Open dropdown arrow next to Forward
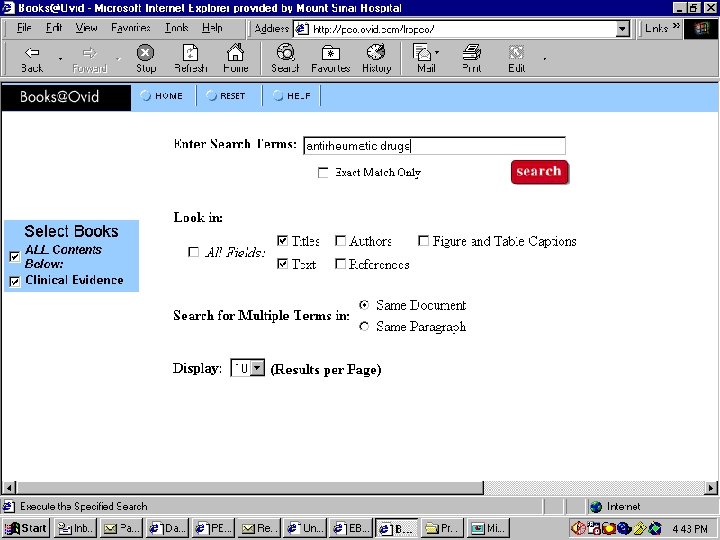720x540 pixels. [118, 59]
